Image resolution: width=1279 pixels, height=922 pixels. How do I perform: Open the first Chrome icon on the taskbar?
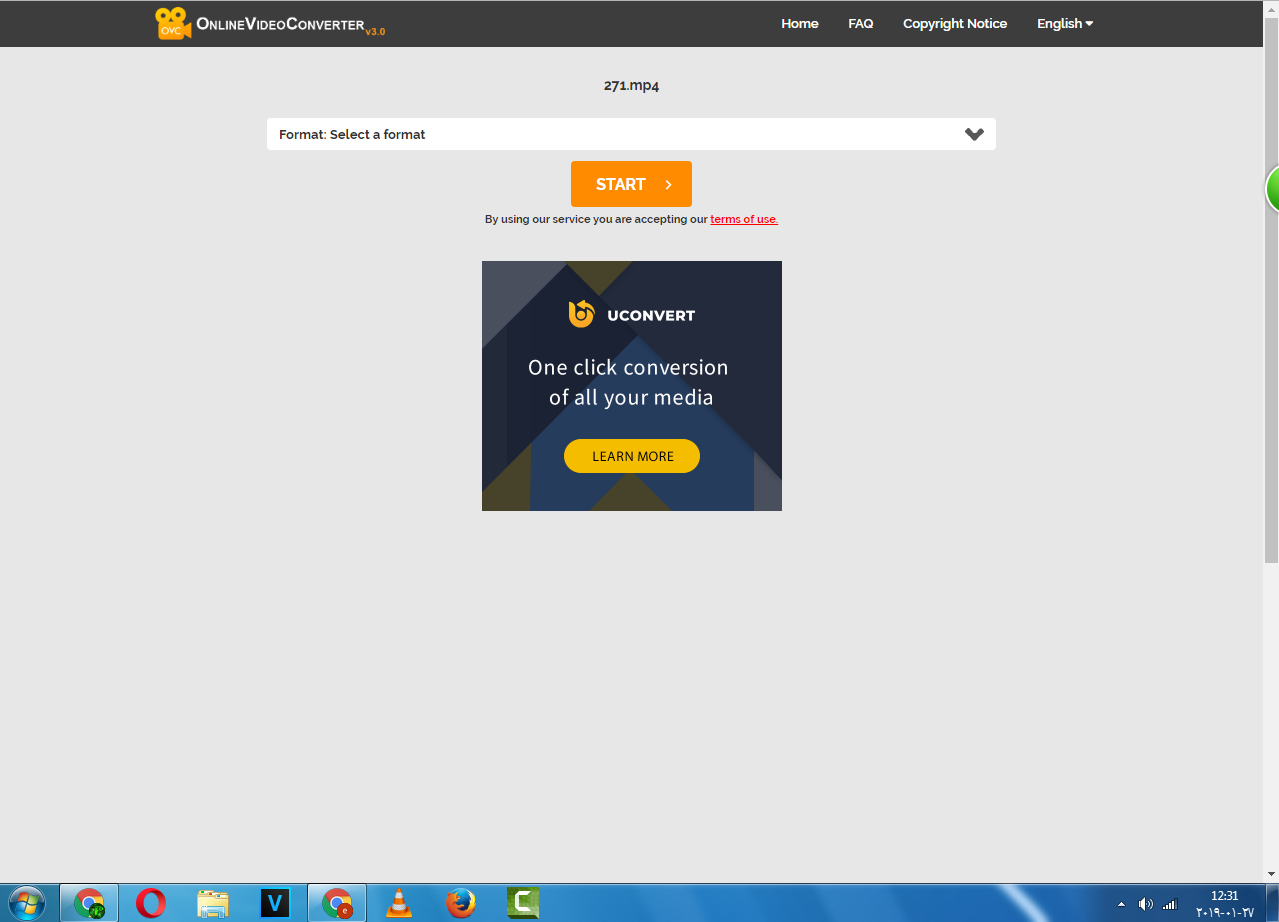[89, 903]
